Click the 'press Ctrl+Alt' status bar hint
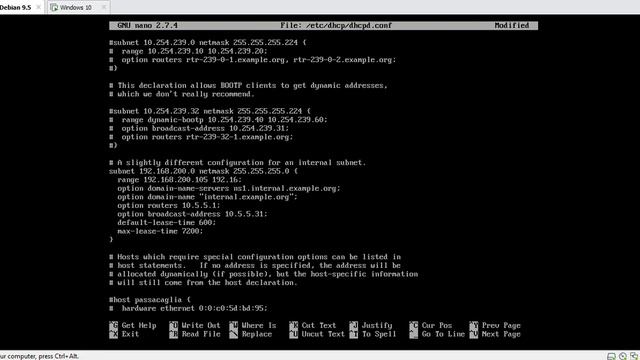 click(x=40, y=356)
